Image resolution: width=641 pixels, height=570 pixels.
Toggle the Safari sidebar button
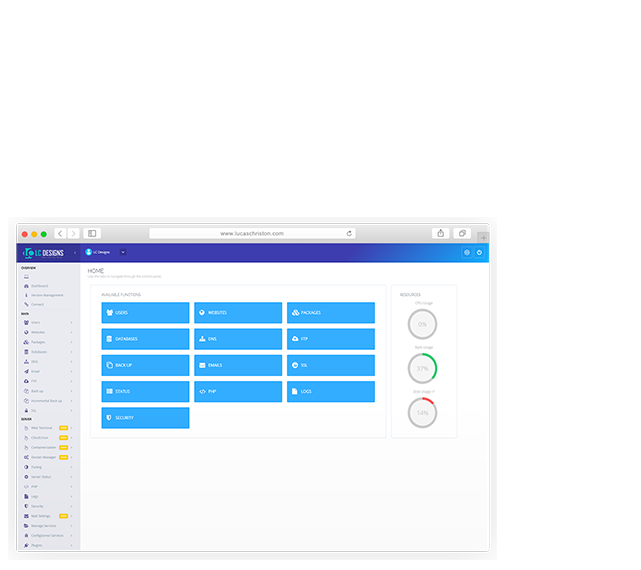[x=92, y=233]
